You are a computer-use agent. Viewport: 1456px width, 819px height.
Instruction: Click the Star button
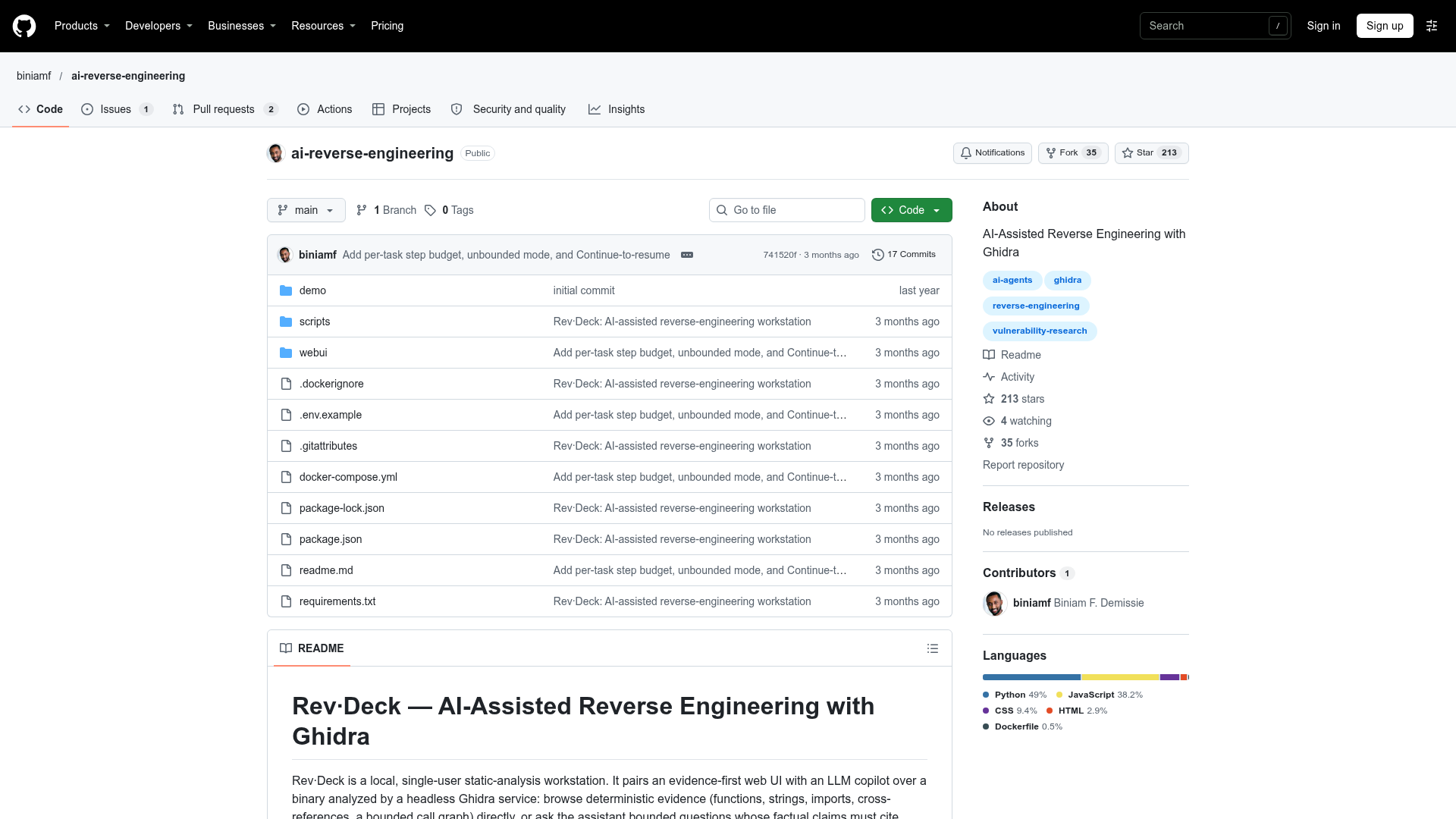tap(1152, 153)
